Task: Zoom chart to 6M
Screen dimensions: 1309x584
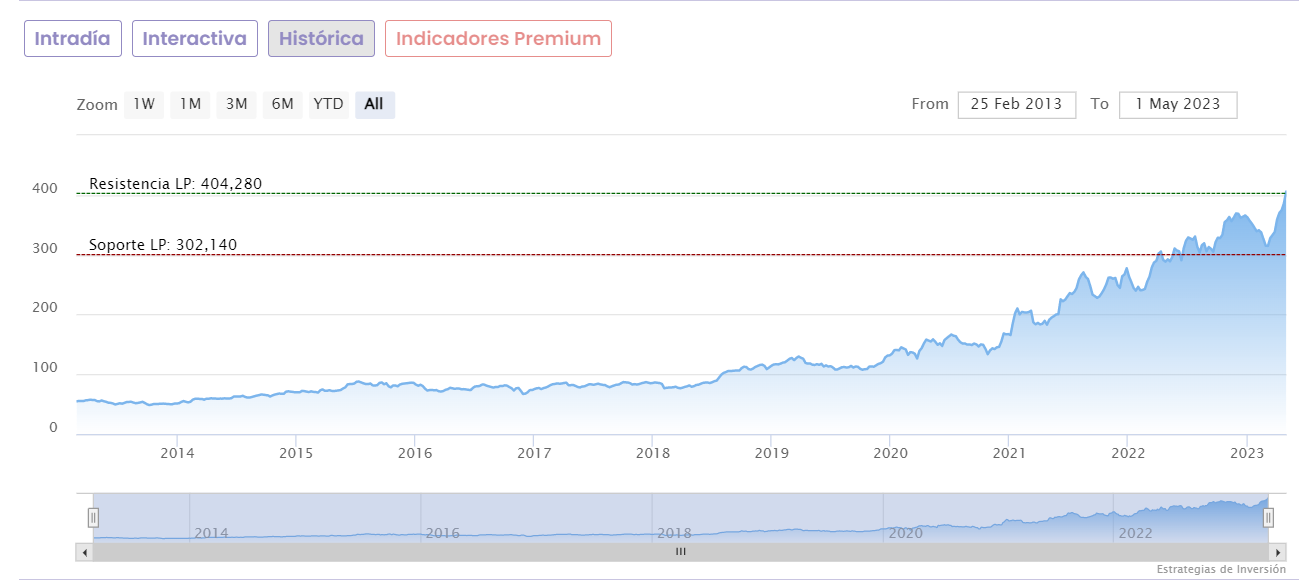Action: [x=282, y=104]
